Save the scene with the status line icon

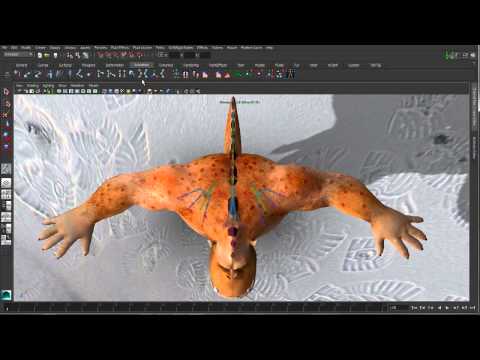55,55
